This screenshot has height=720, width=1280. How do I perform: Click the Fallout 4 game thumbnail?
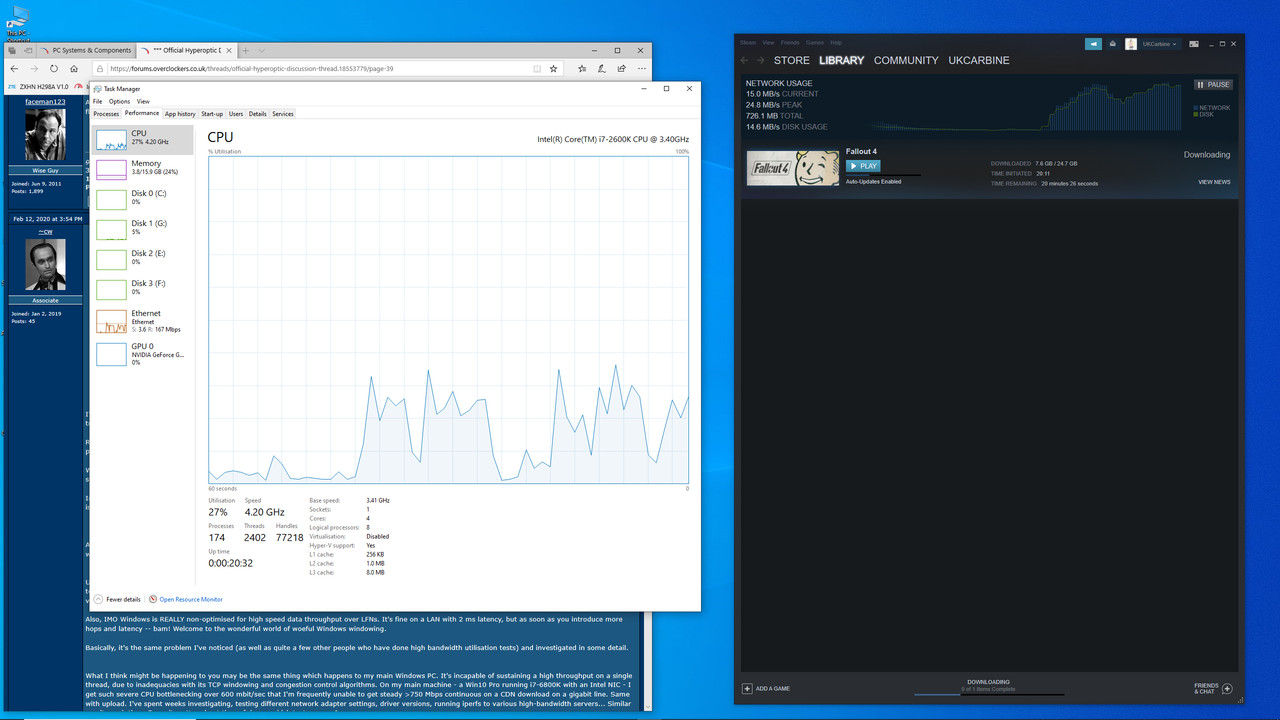793,168
